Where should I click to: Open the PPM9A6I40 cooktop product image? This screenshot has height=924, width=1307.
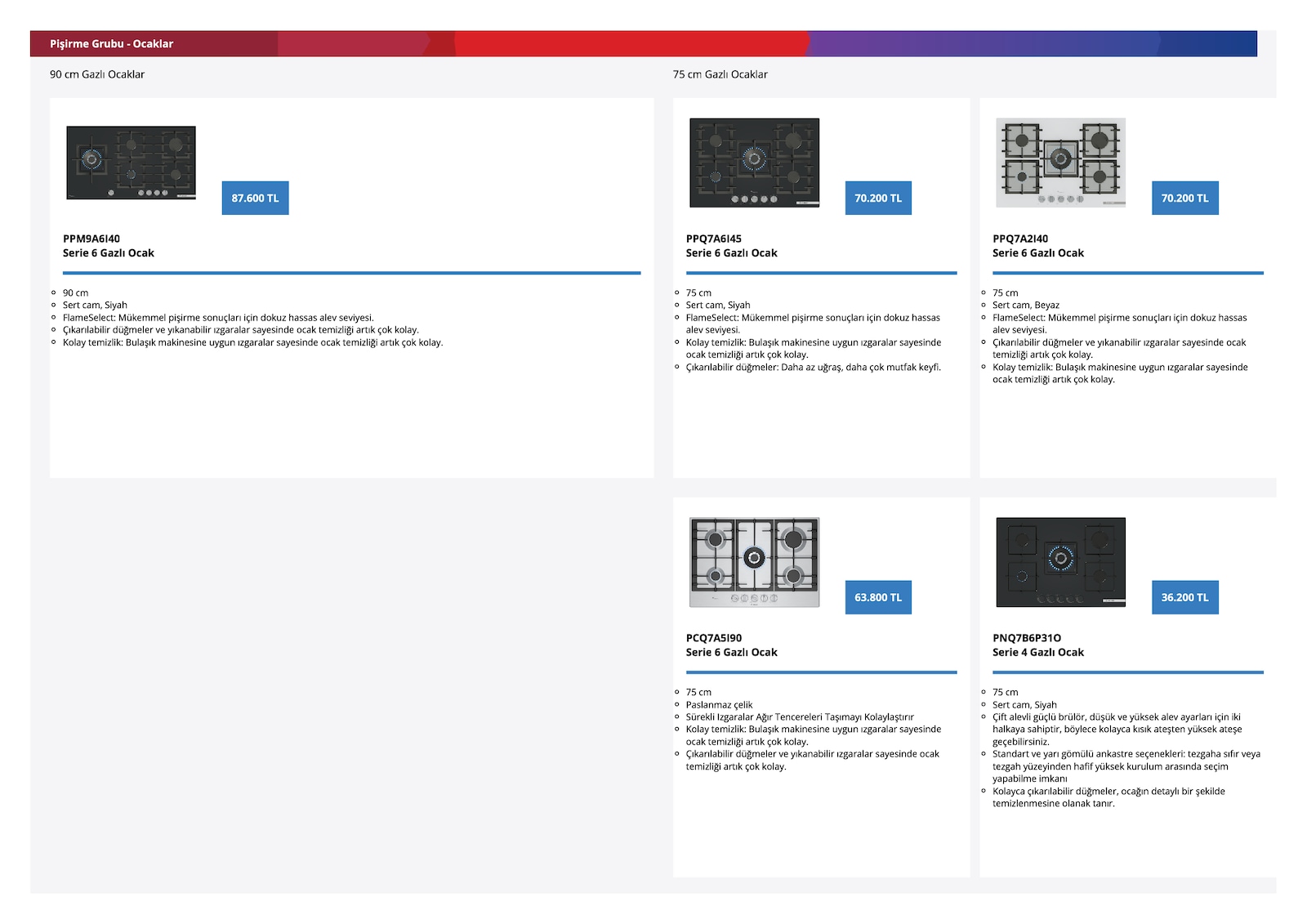[131, 163]
